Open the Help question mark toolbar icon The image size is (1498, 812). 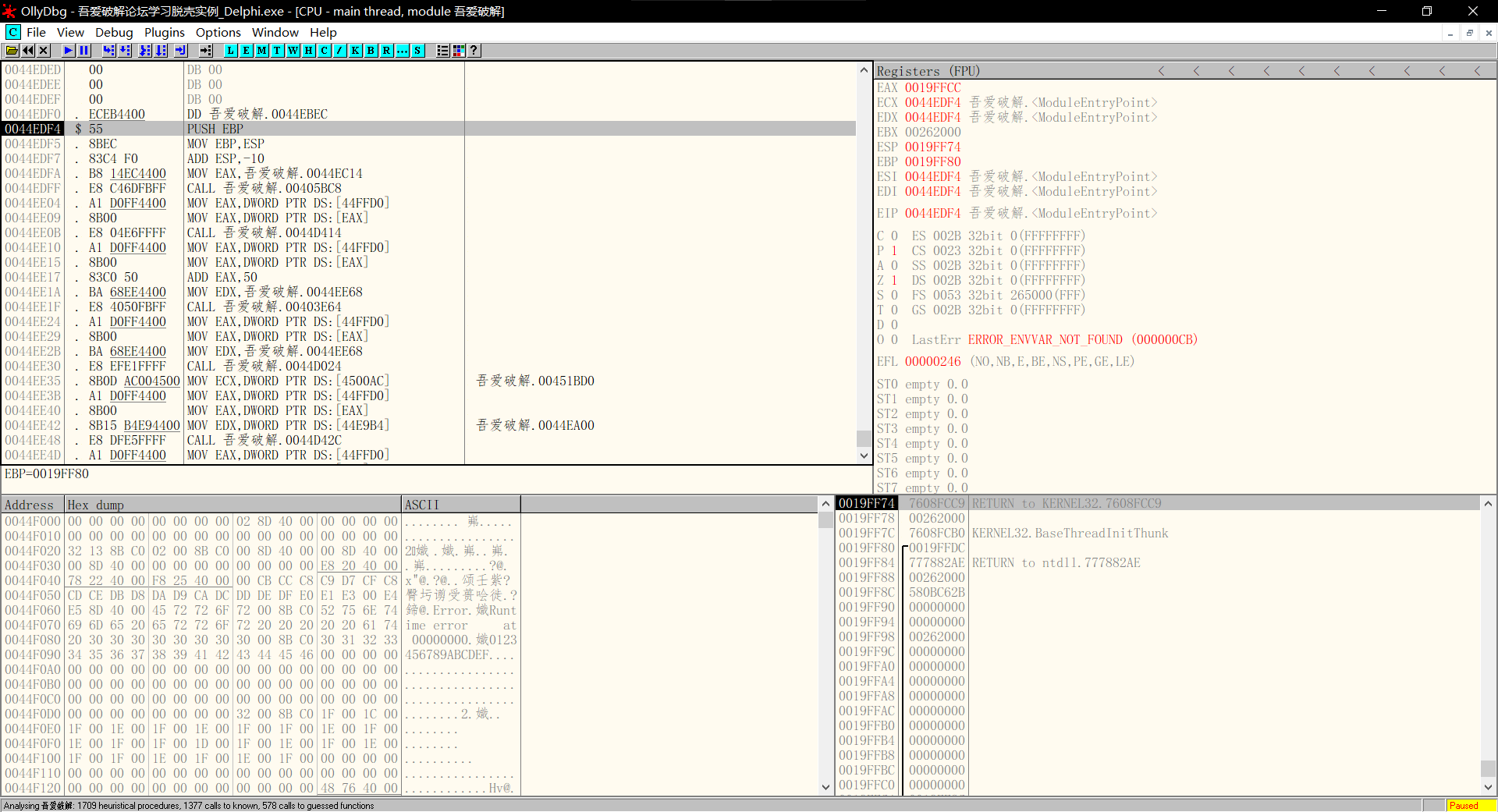pyautogui.click(x=474, y=51)
